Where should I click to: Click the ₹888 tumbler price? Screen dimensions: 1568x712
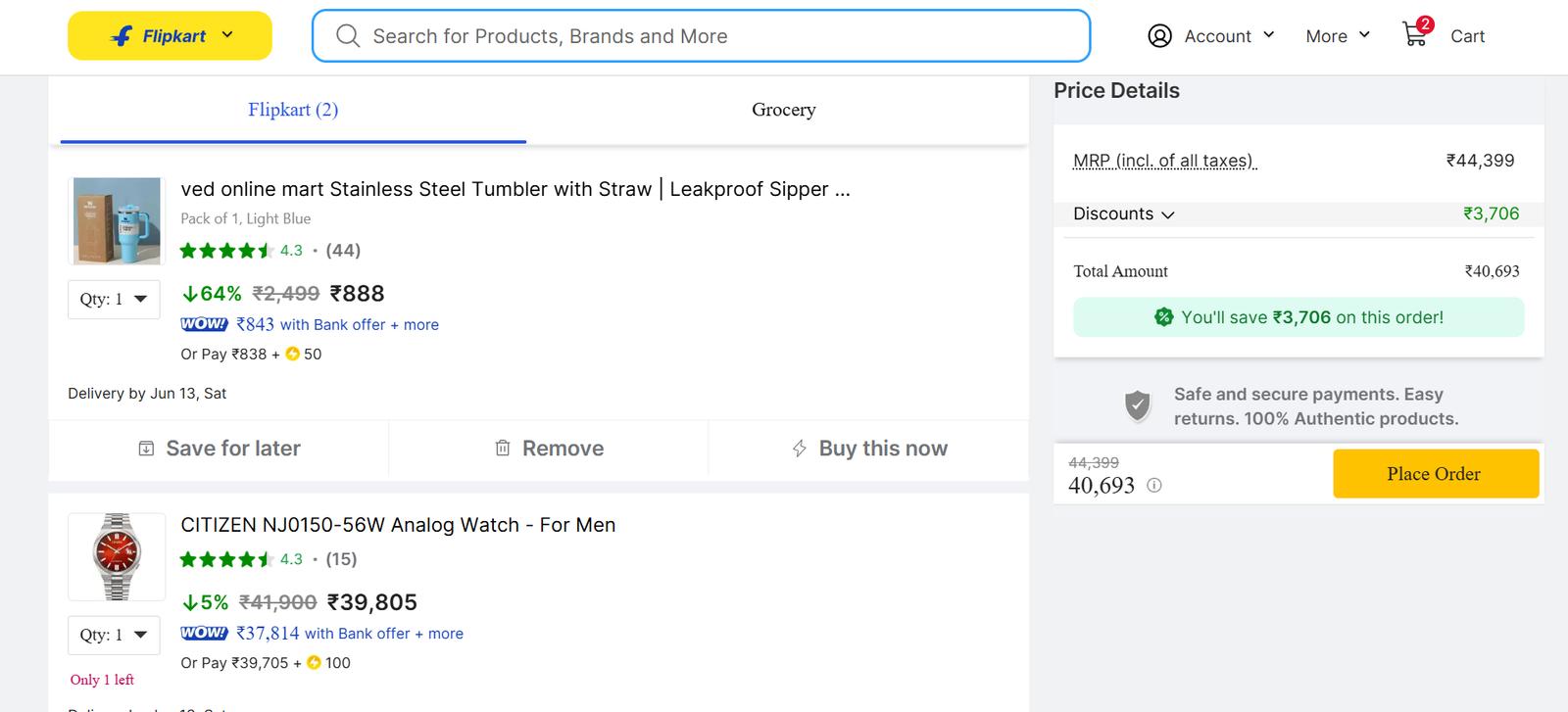point(357,294)
